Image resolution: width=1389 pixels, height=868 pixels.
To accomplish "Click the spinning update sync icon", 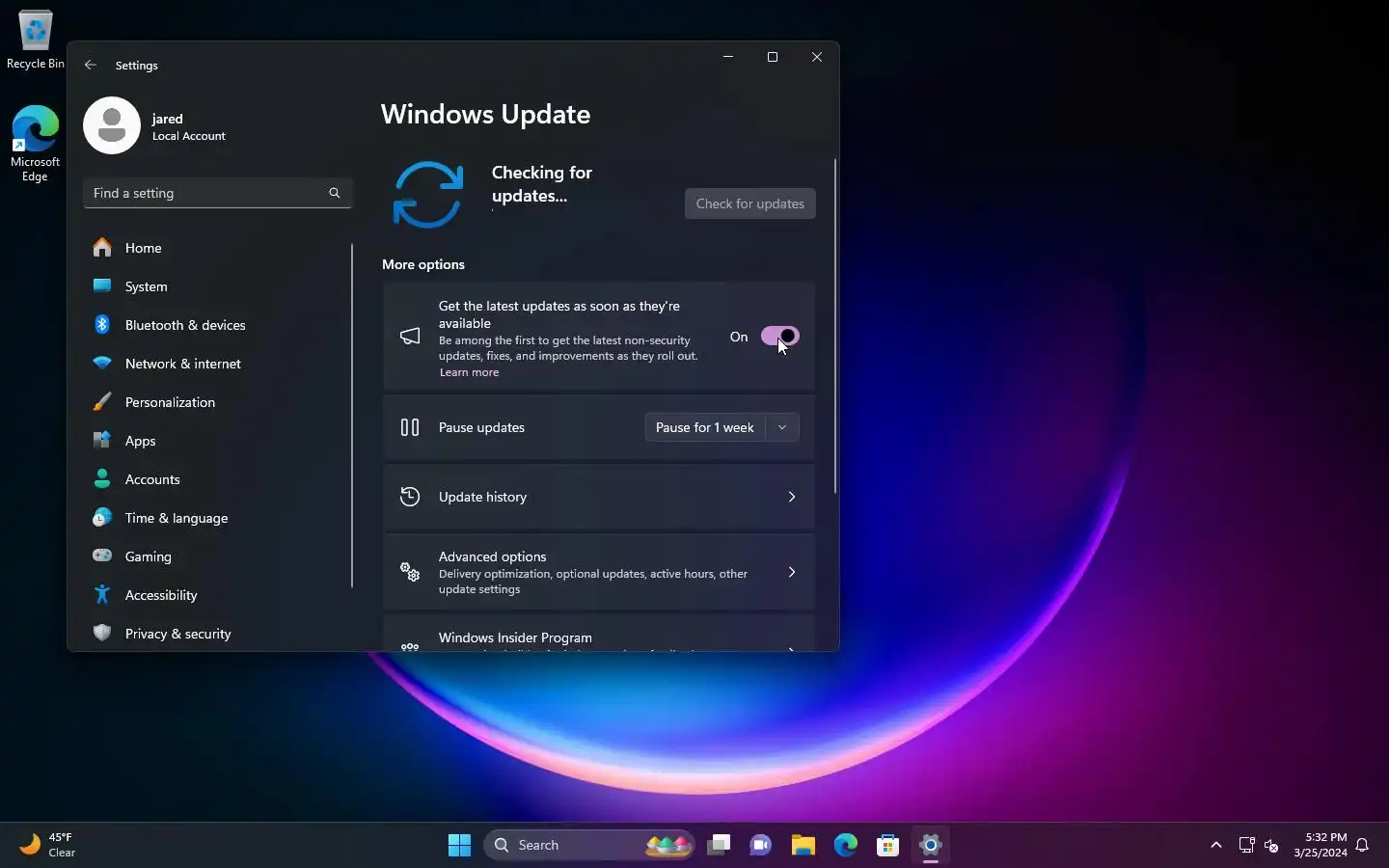I will click(x=428, y=195).
